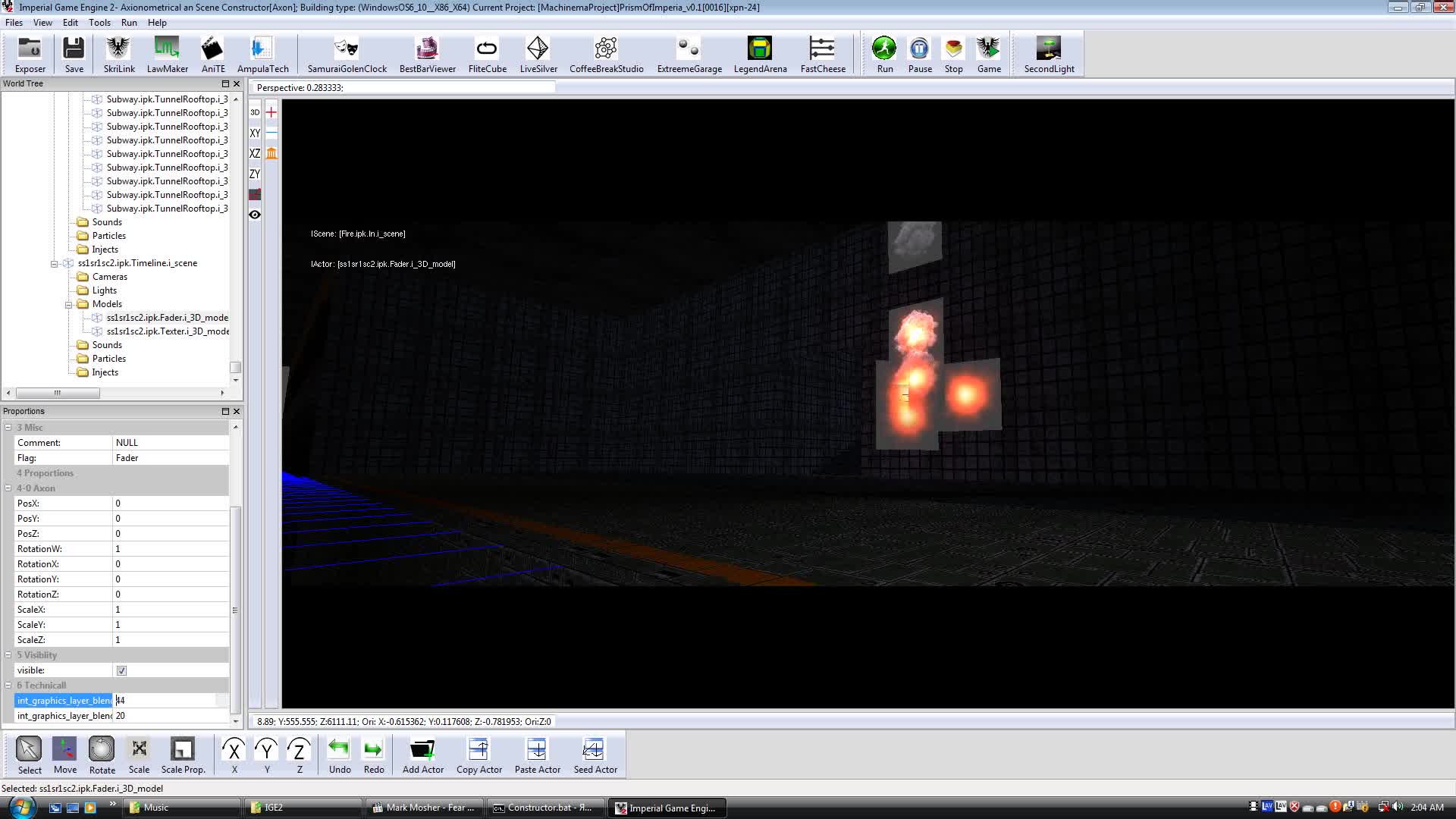Start the scene with Run
This screenshot has width=1456, height=819.
[884, 55]
